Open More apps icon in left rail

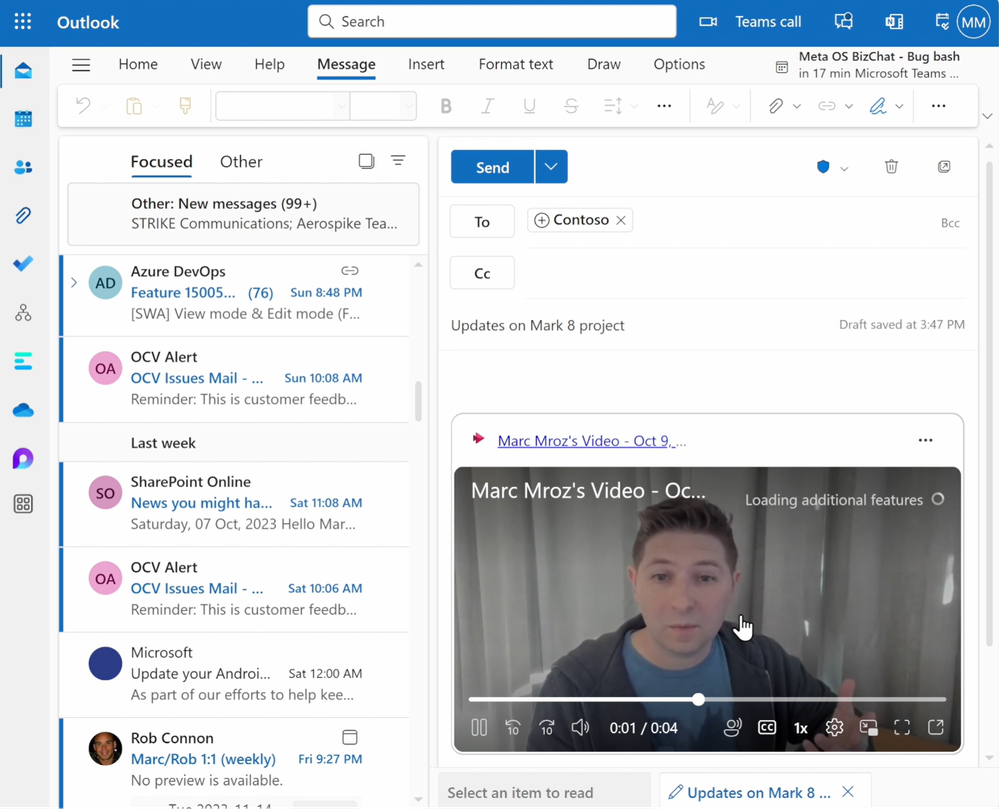24,504
